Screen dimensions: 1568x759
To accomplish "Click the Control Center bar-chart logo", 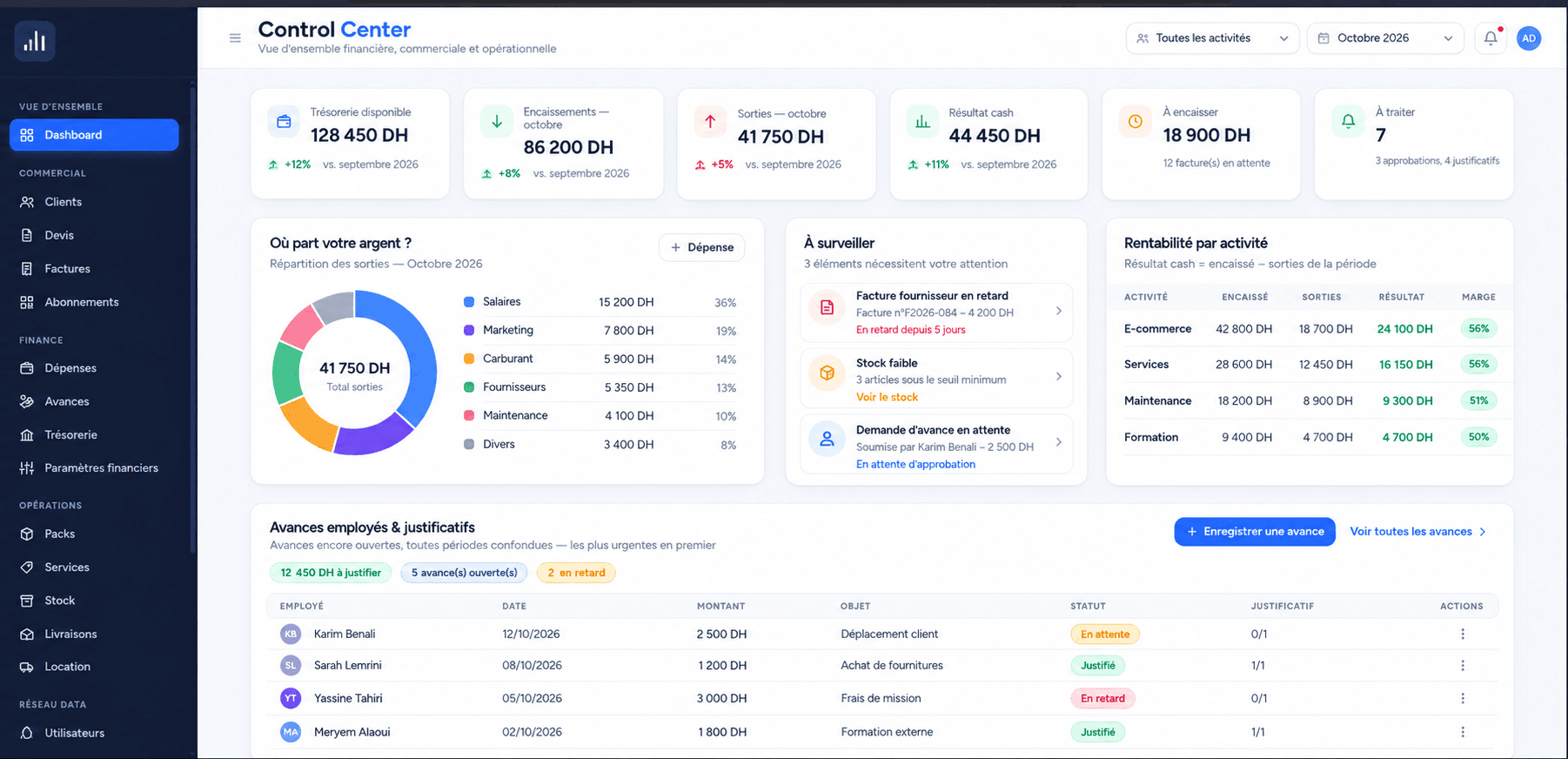I will [x=35, y=41].
